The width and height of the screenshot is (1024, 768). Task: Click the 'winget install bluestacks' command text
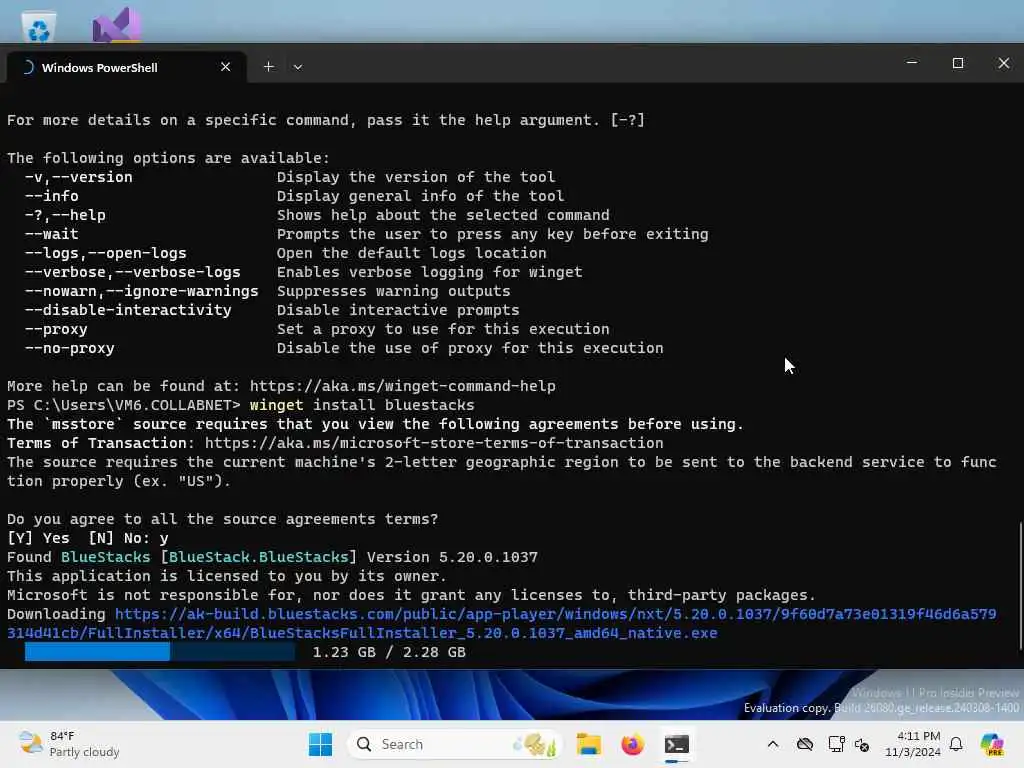coord(362,405)
